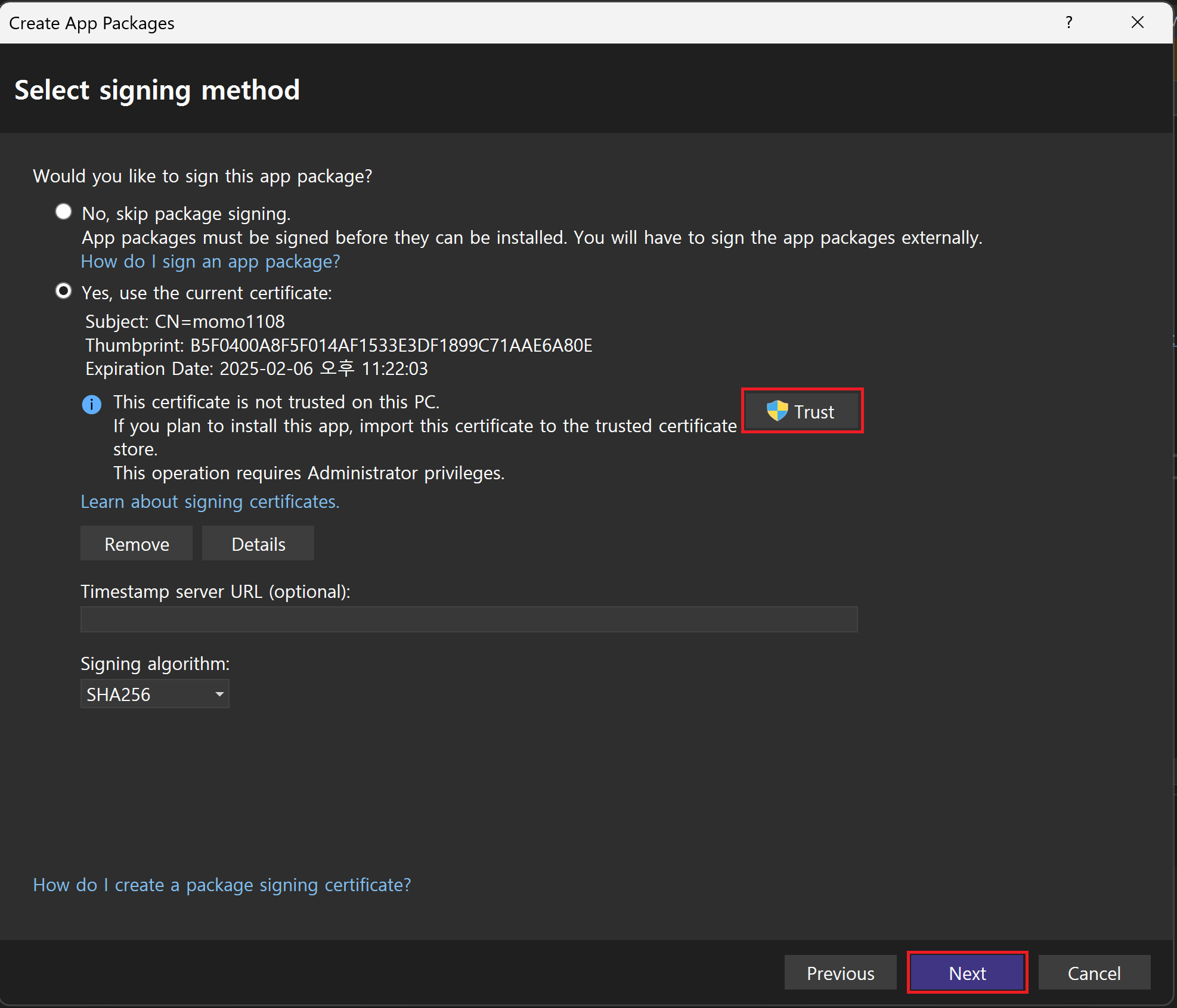The image size is (1177, 1008).
Task: Open certificate Details
Action: click(258, 544)
